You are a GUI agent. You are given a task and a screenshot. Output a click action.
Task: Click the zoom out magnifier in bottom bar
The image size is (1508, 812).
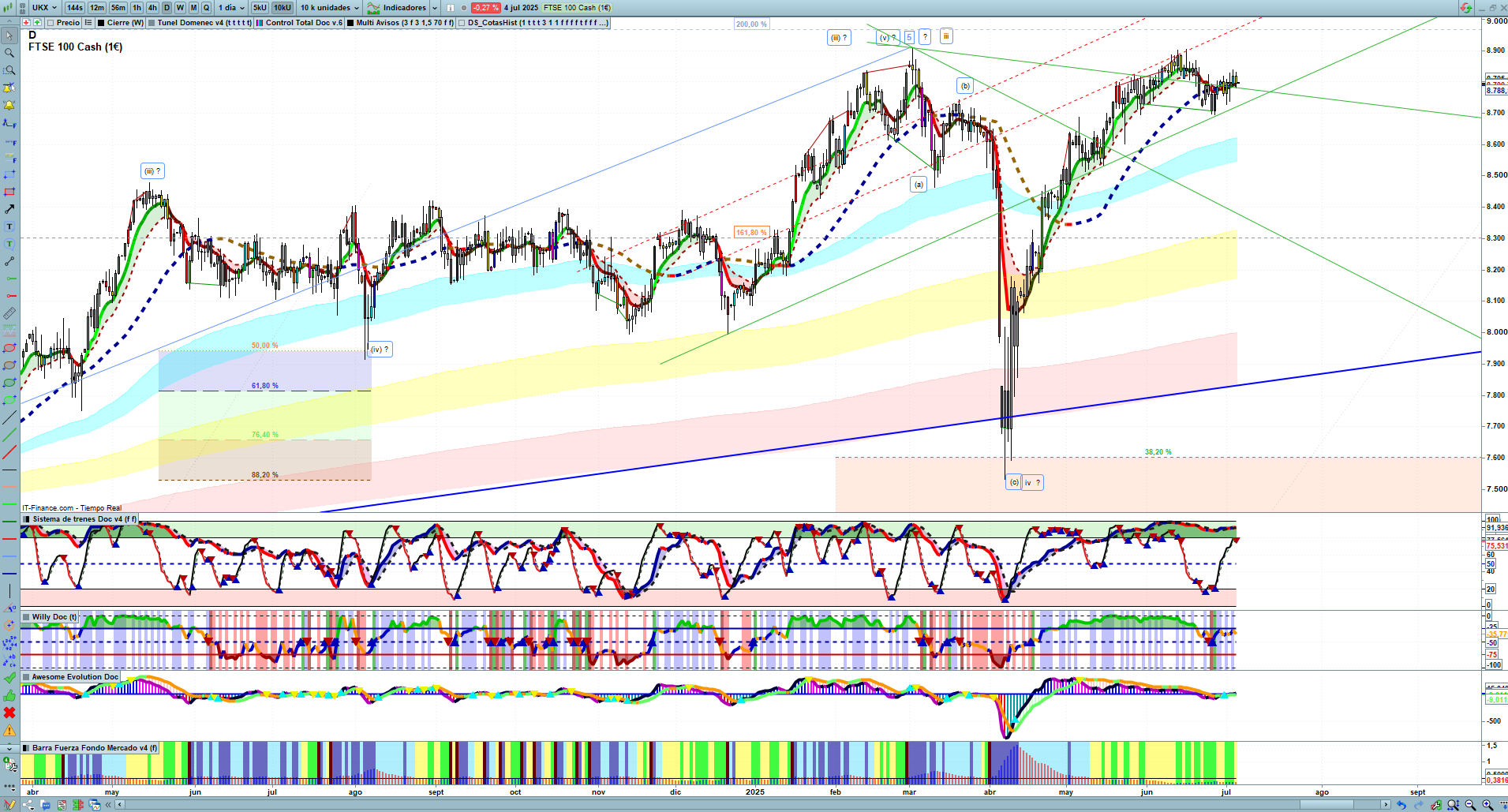[1470, 805]
